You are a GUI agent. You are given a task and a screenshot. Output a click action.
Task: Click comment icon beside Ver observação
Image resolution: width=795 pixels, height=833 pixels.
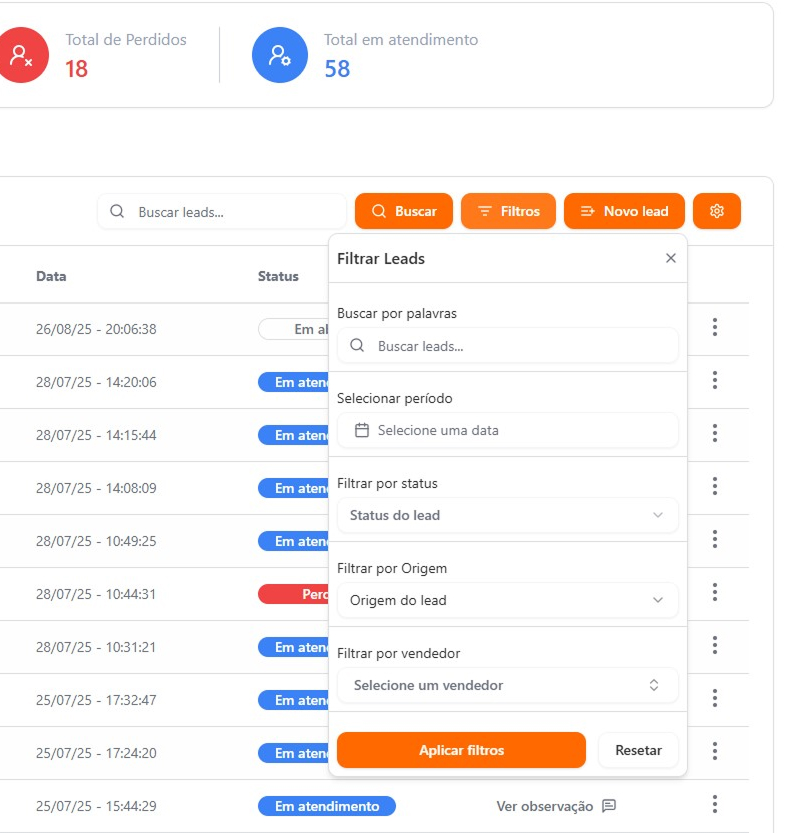(x=608, y=806)
